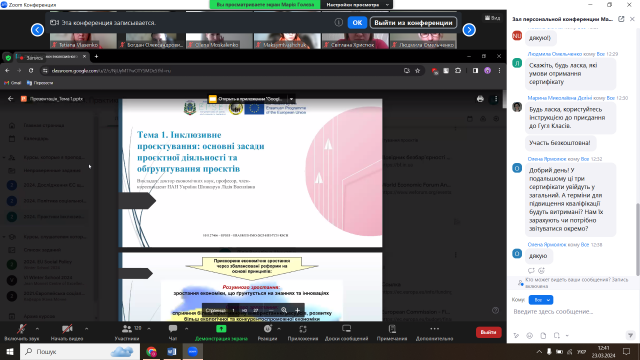The image size is (640, 360).
Task: Open the chat recipient dropdown
Action: (541, 300)
